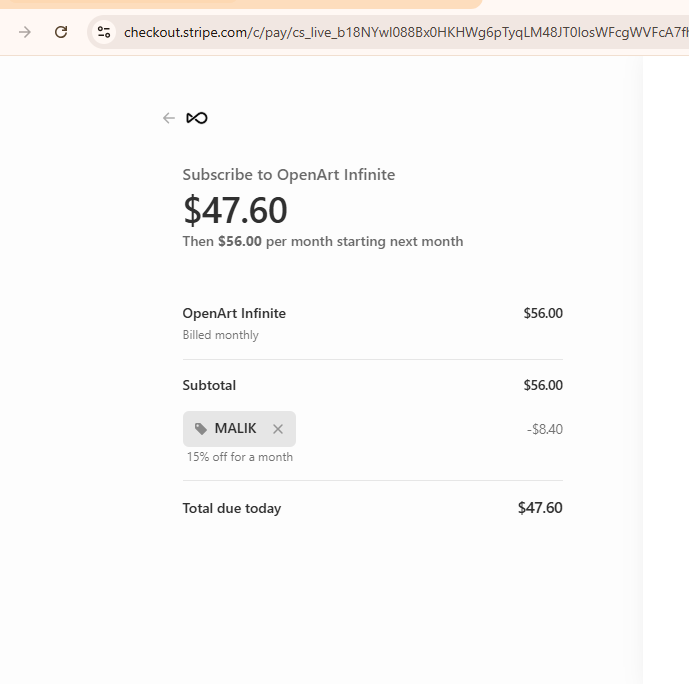Image resolution: width=689 pixels, height=684 pixels.
Task: Click the Subtotal label
Action: (209, 385)
